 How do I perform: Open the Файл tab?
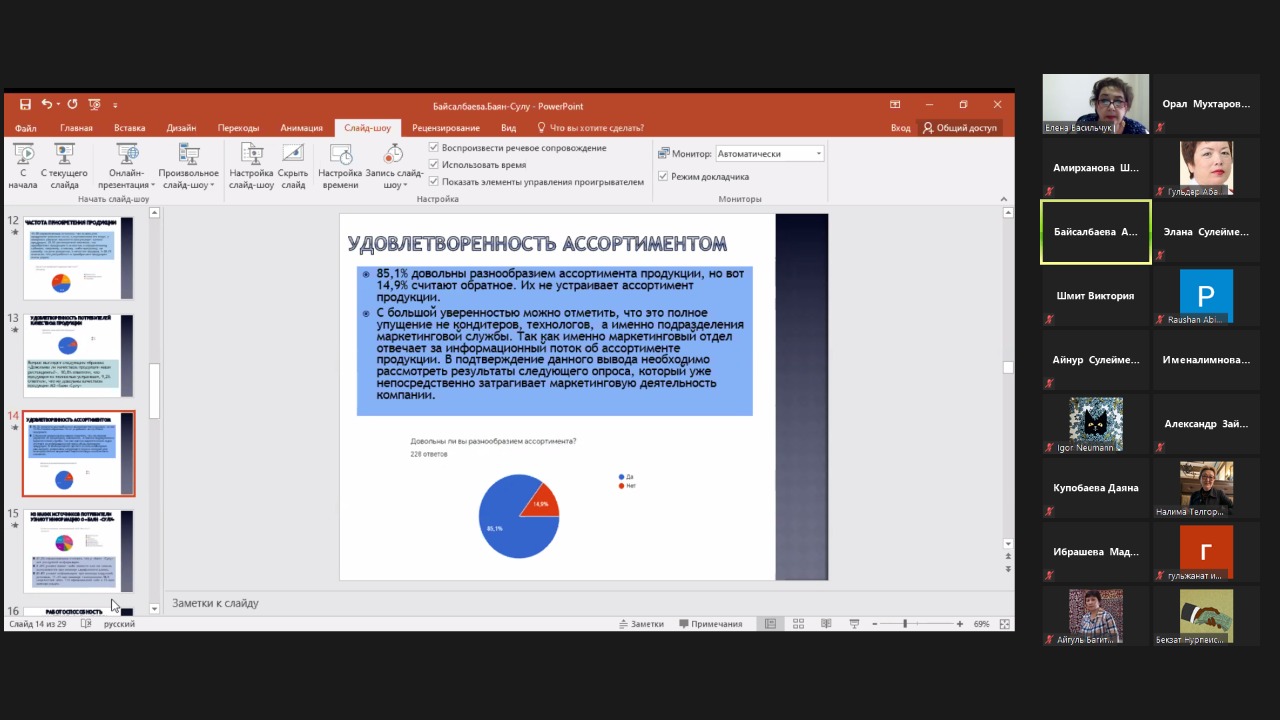pos(26,128)
